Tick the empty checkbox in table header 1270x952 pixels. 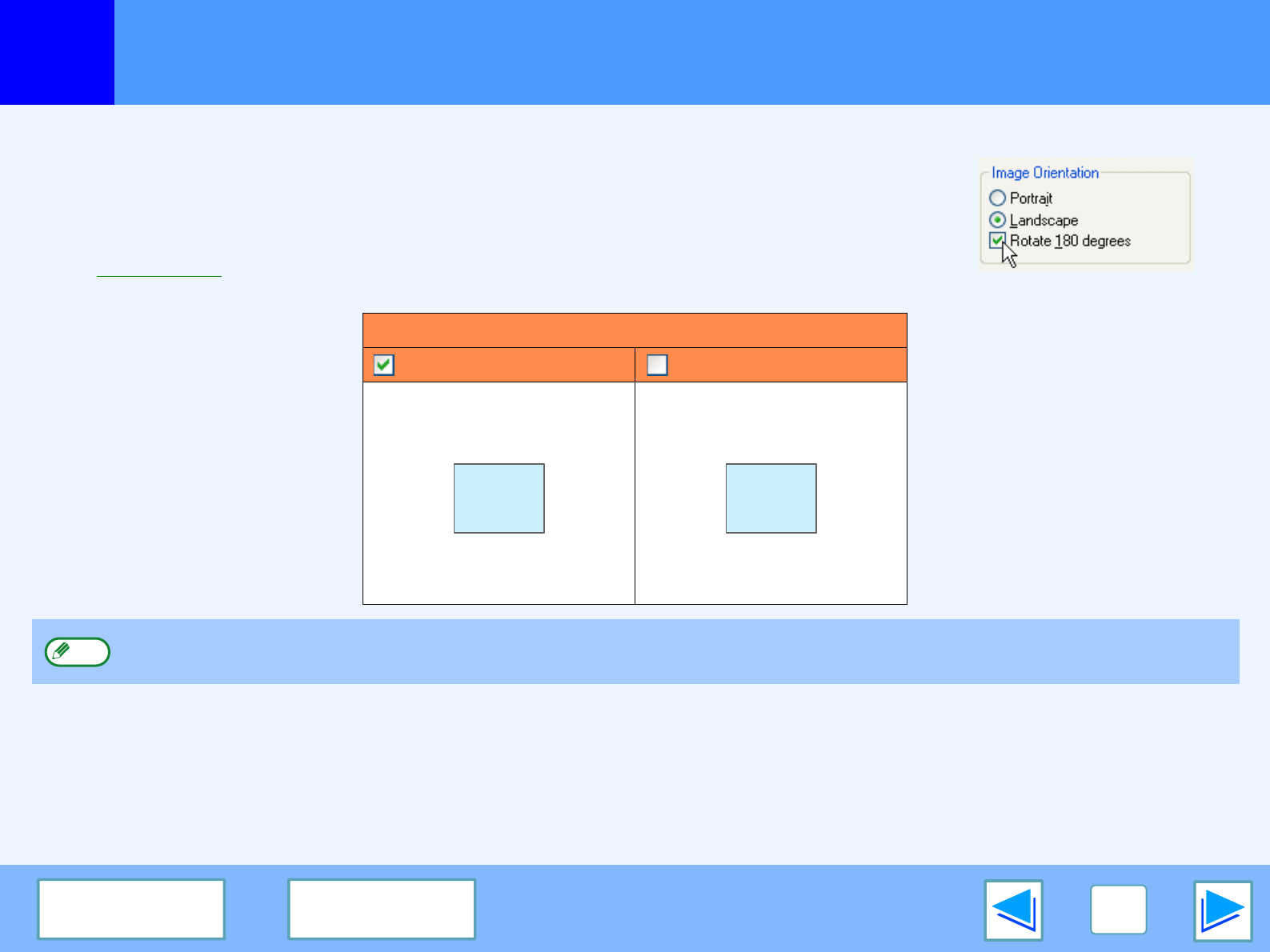657,365
